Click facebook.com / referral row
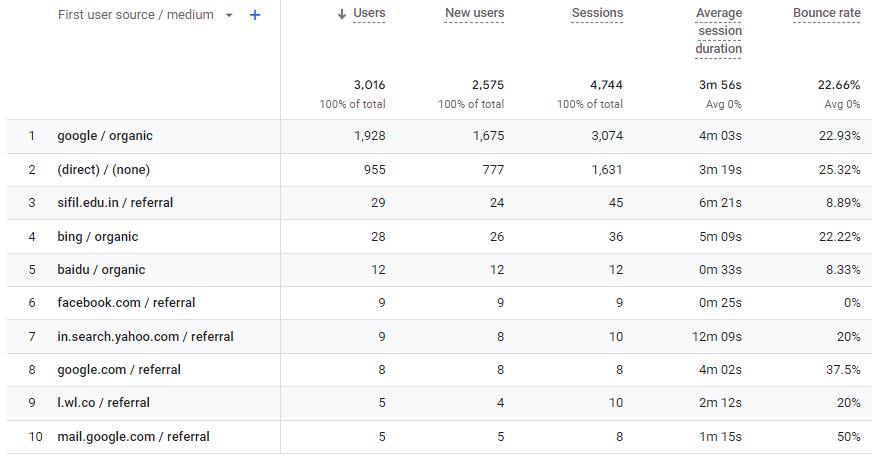This screenshot has width=872, height=456. coord(126,303)
